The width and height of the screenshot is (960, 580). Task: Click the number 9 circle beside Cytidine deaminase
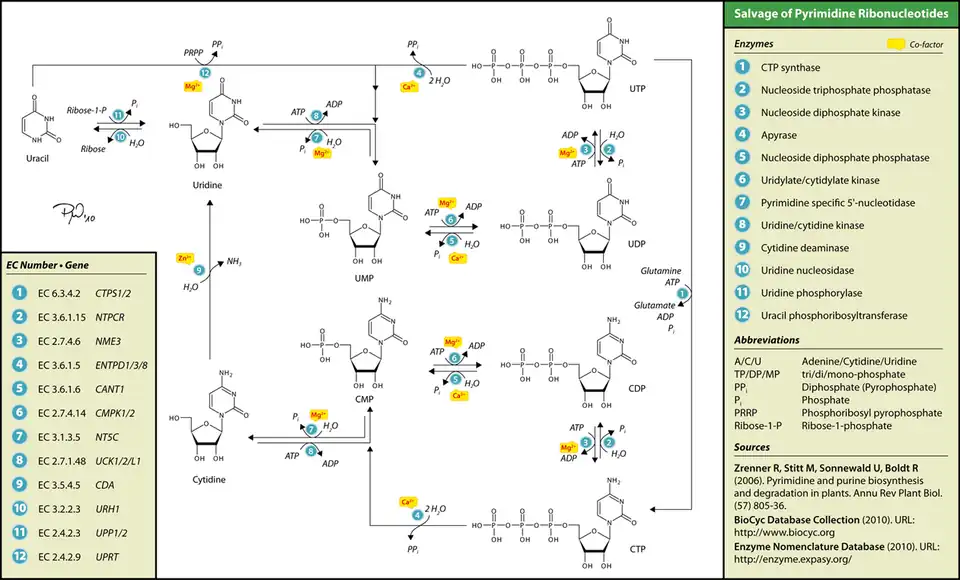pos(742,247)
